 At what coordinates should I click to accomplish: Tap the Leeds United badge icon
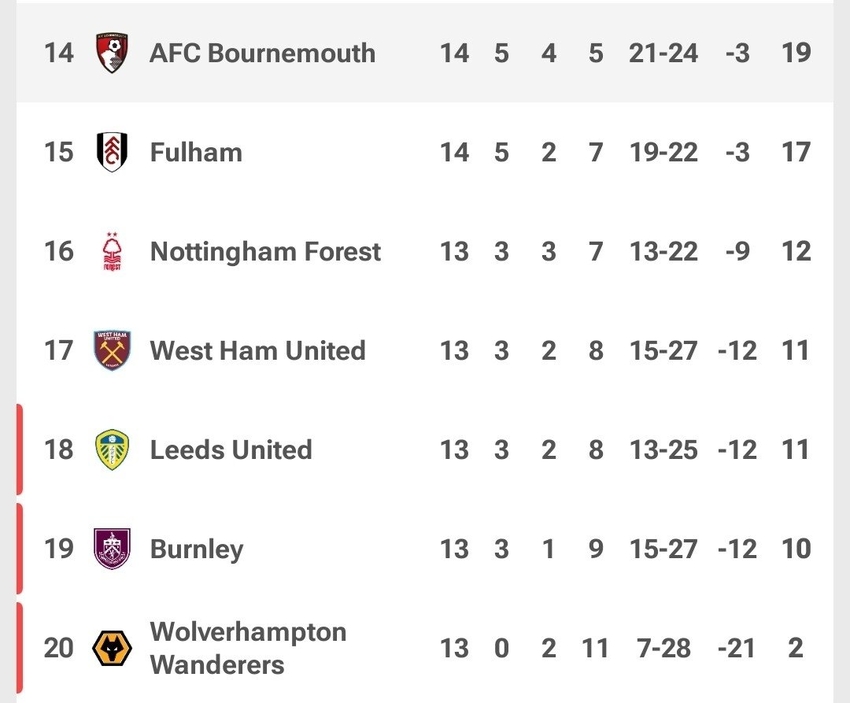coord(112,449)
